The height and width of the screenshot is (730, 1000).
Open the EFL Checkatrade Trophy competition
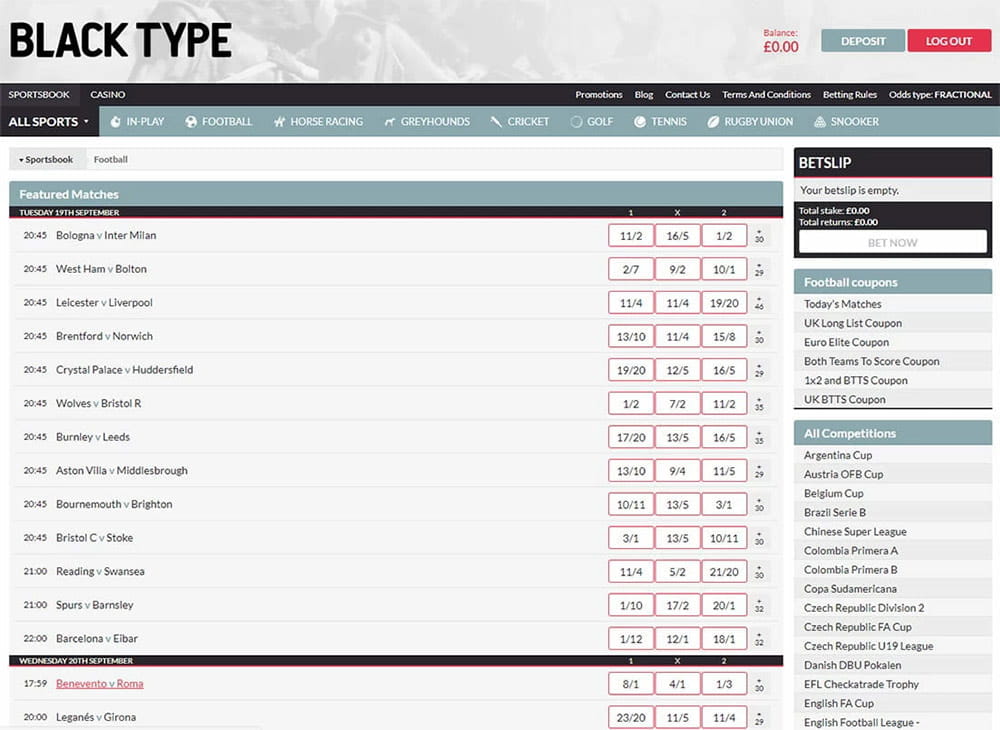pyautogui.click(x=861, y=685)
